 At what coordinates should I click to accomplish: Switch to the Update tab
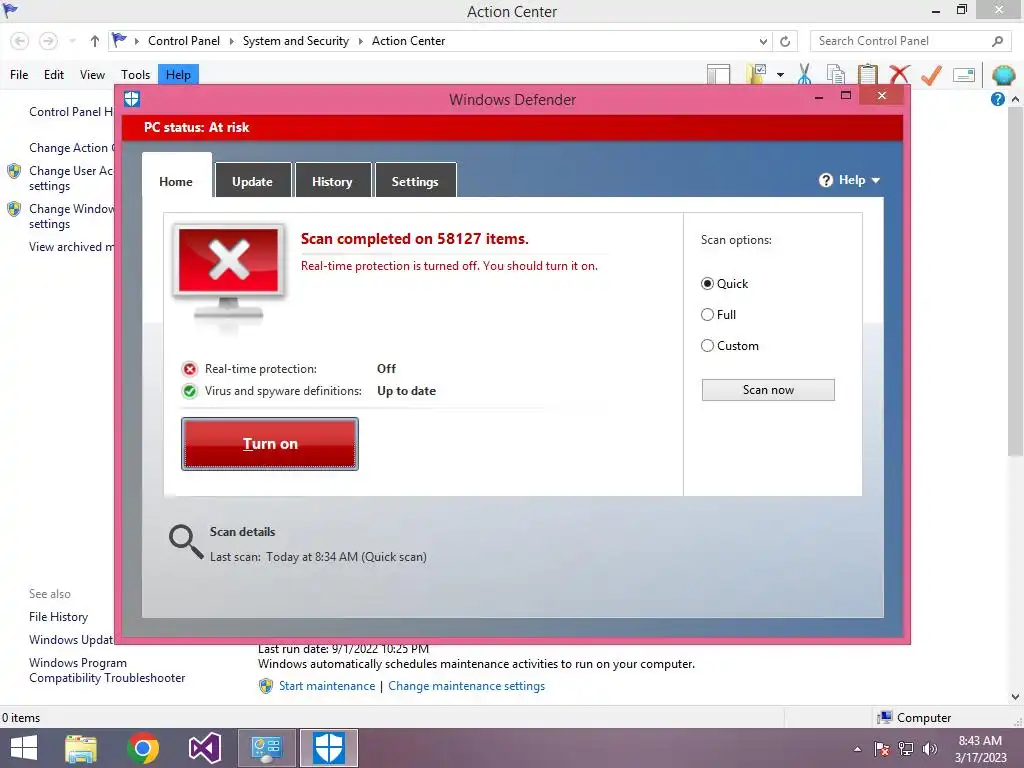point(252,182)
